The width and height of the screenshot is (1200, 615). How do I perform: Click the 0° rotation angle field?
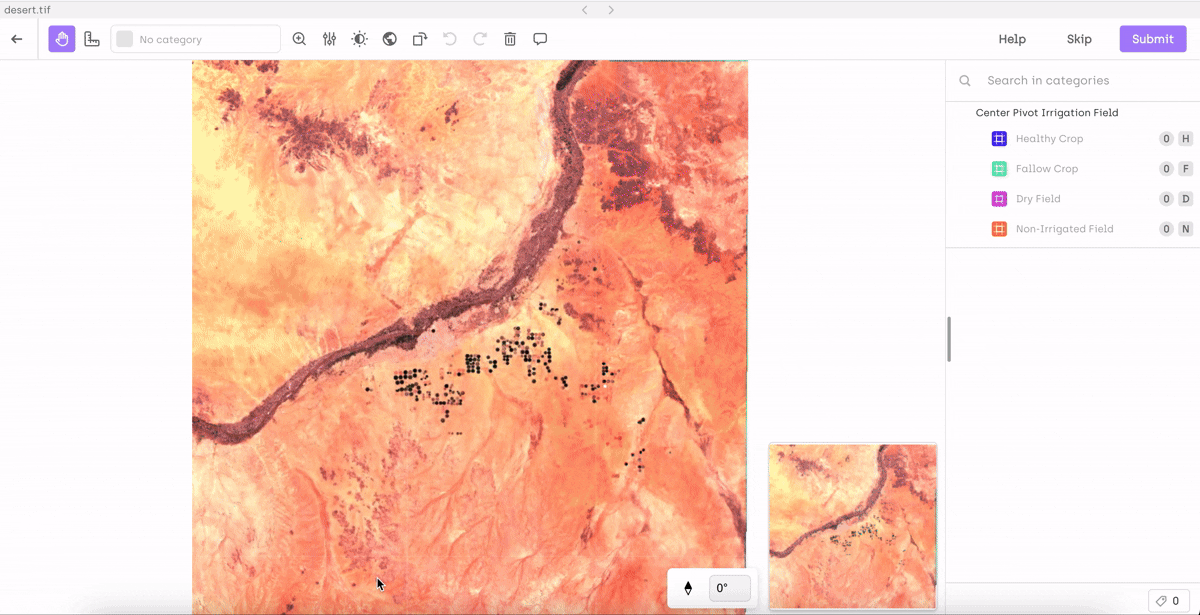pyautogui.click(x=730, y=588)
